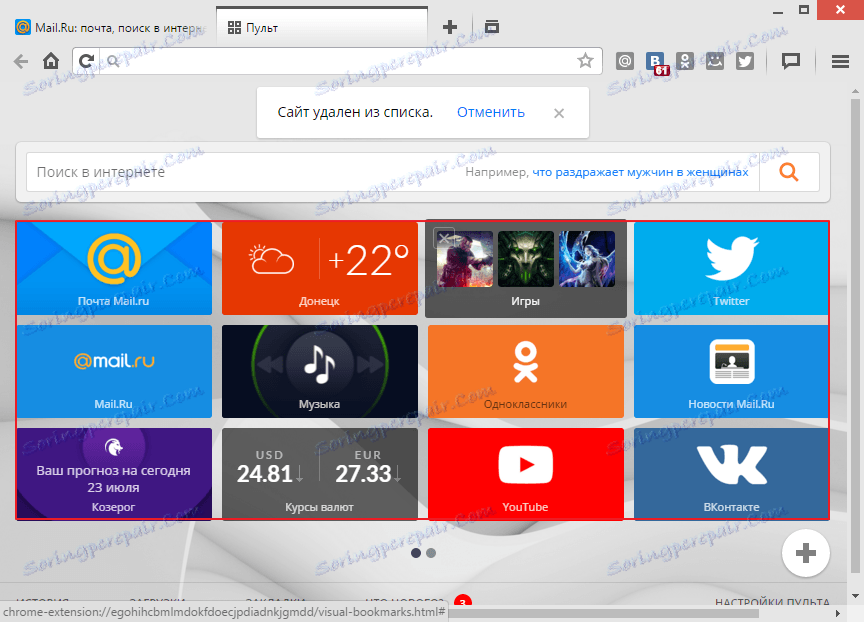Switch to the Mail.Ru browser tab
Screen dimensions: 864x622
[109, 27]
